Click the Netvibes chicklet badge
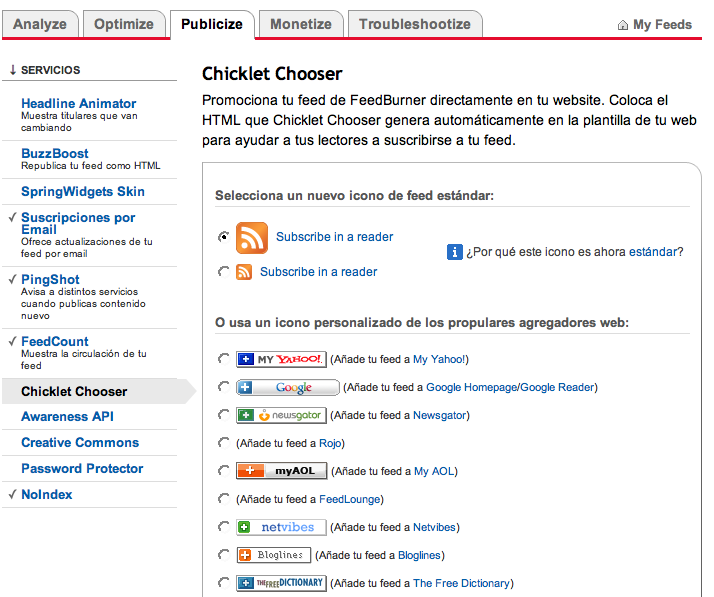This screenshot has height=597, width=714. pyautogui.click(x=281, y=527)
